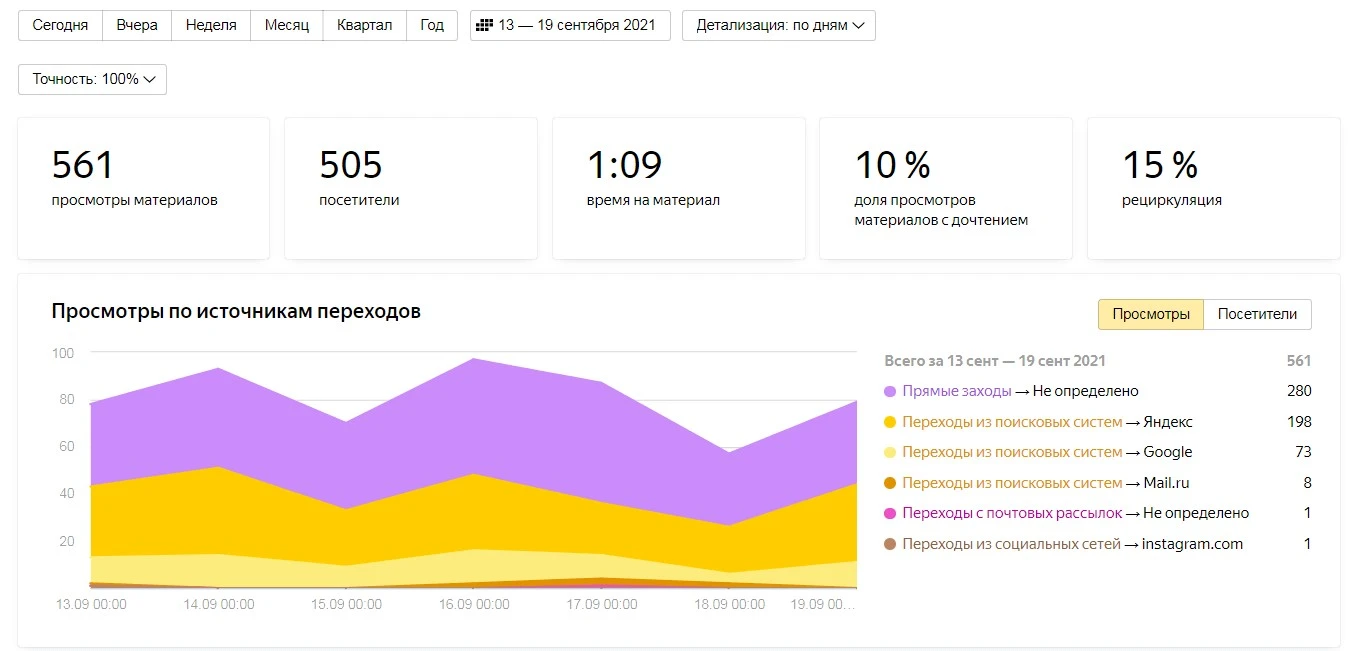This screenshot has width=1349, height=651.
Task: Select the Сегодня period tab
Action: (60, 25)
